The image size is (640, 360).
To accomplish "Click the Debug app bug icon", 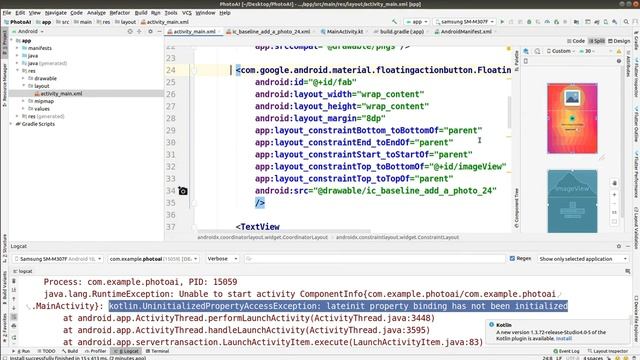I will [529, 22].
